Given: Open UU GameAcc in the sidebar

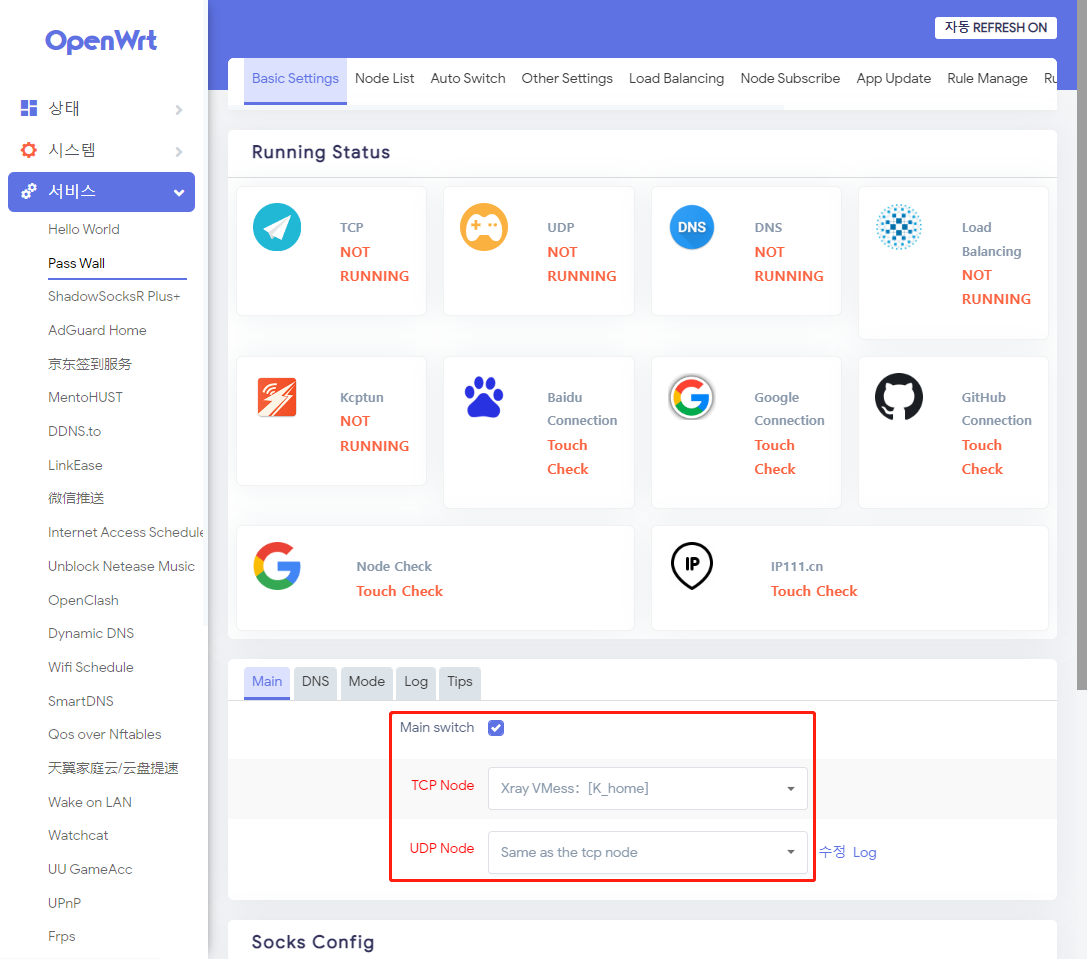Looking at the screenshot, I should [x=90, y=870].
